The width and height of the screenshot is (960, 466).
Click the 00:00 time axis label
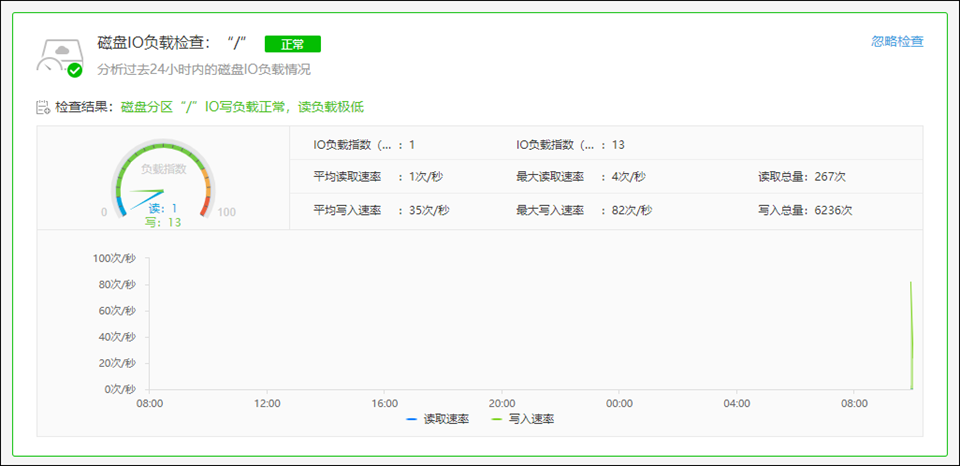(x=619, y=403)
